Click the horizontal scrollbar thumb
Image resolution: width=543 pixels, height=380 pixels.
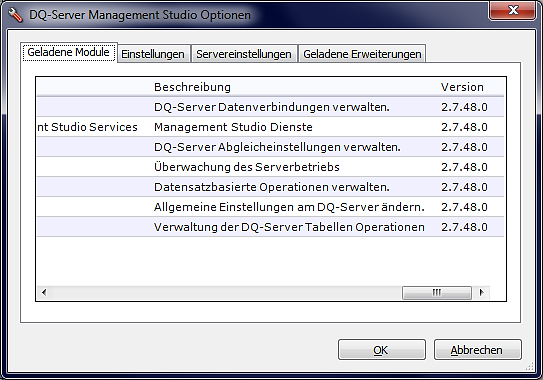437,292
